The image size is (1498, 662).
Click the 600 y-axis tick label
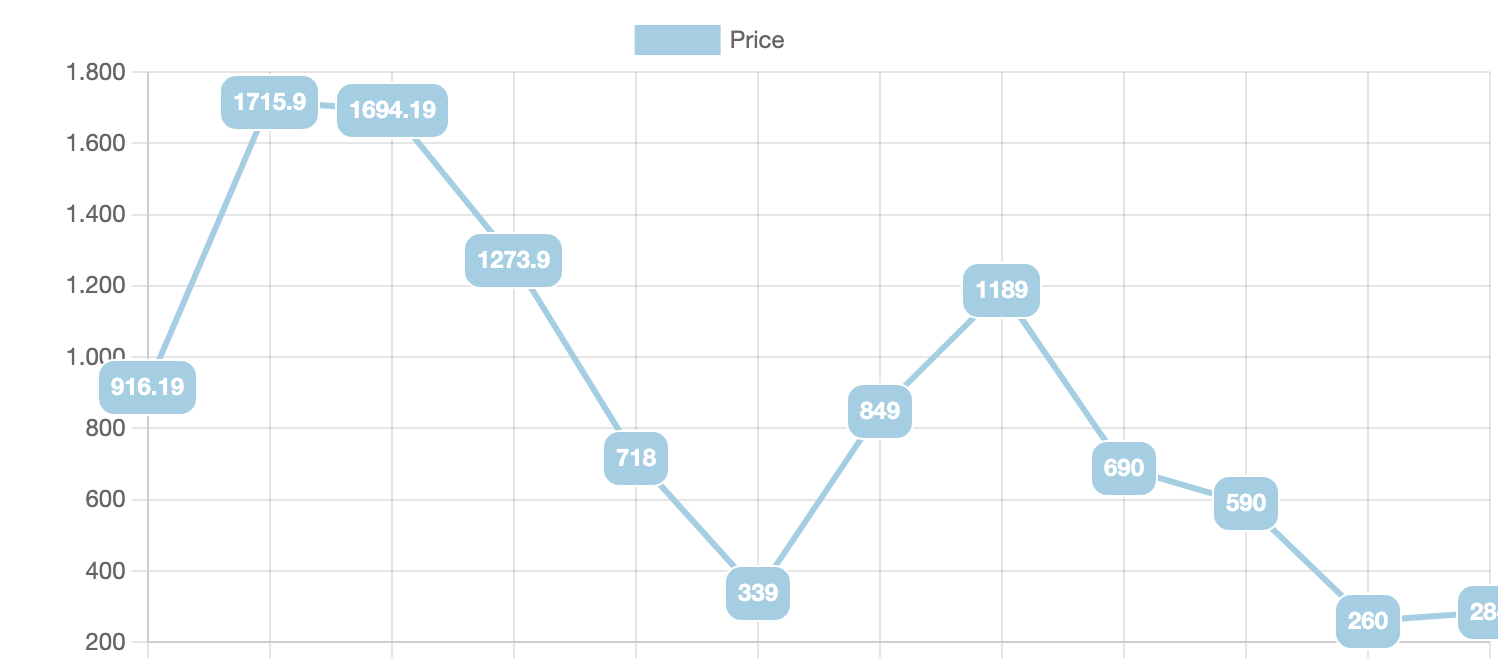tap(105, 500)
